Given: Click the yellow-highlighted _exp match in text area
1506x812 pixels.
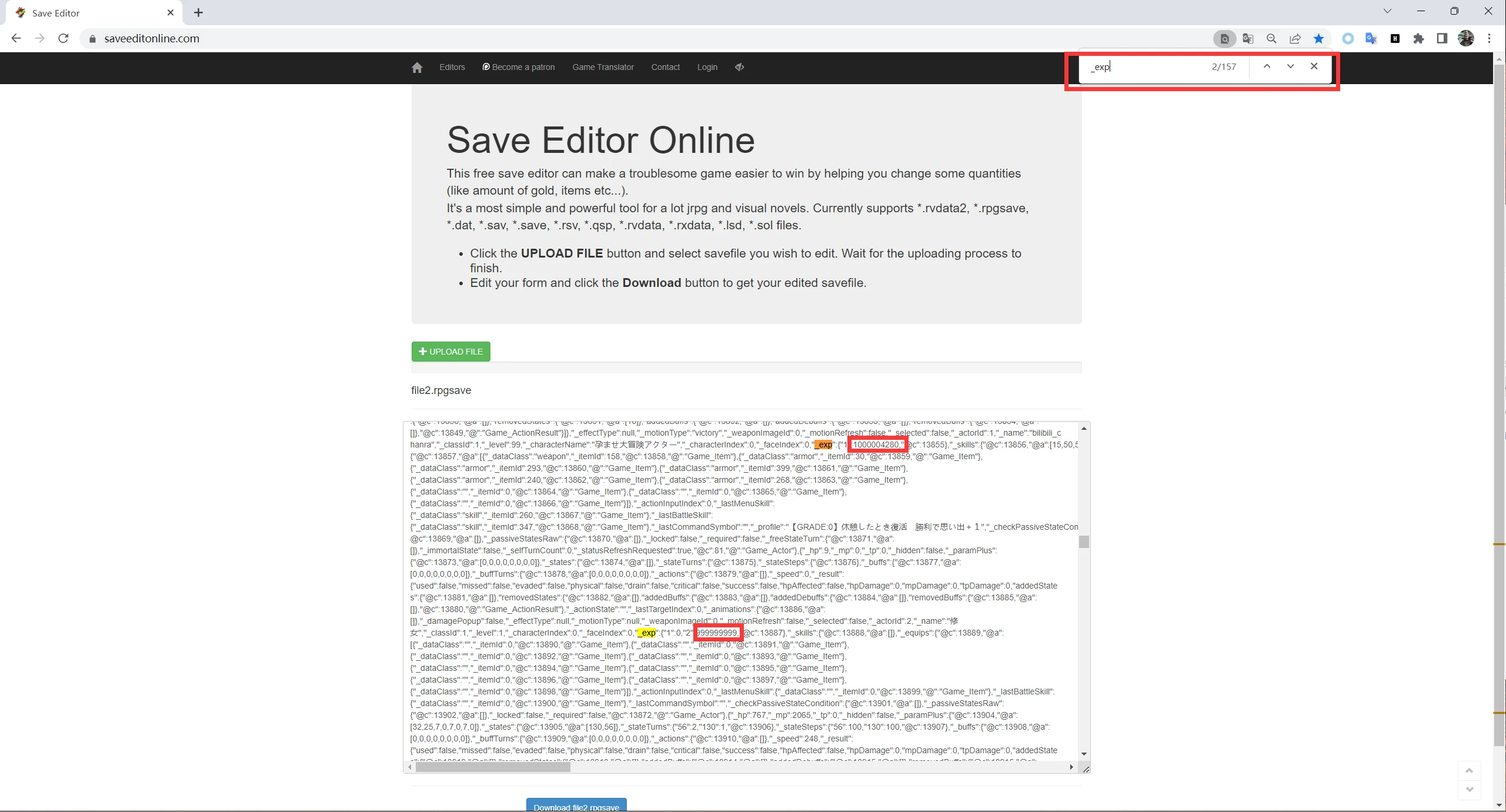Looking at the screenshot, I should click(646, 633).
